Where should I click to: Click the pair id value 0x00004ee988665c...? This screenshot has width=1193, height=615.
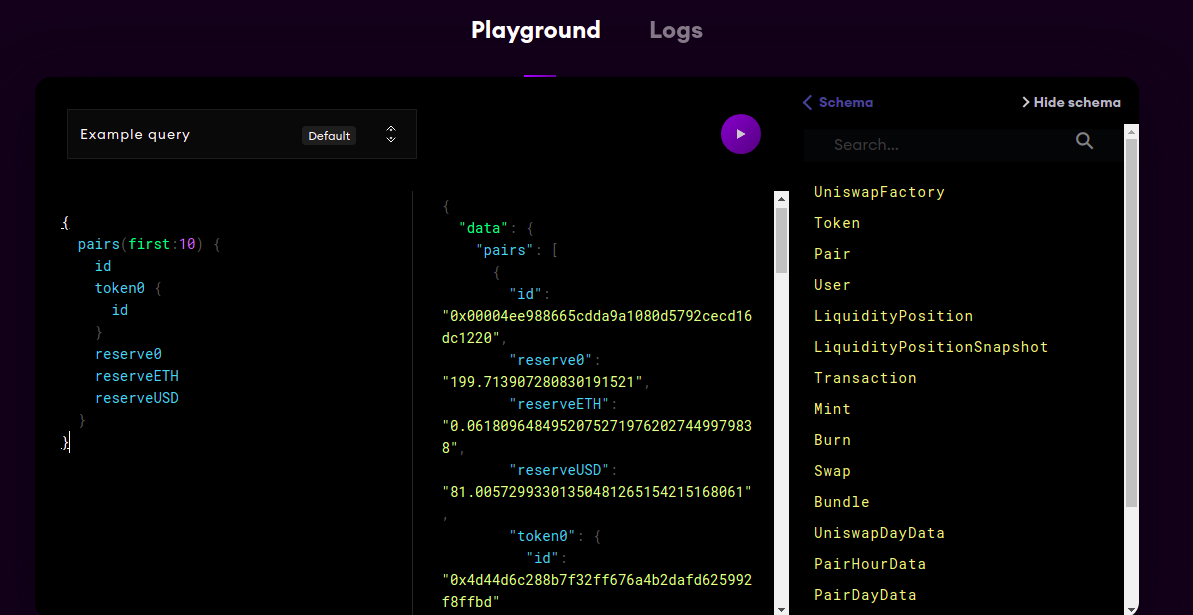(596, 326)
